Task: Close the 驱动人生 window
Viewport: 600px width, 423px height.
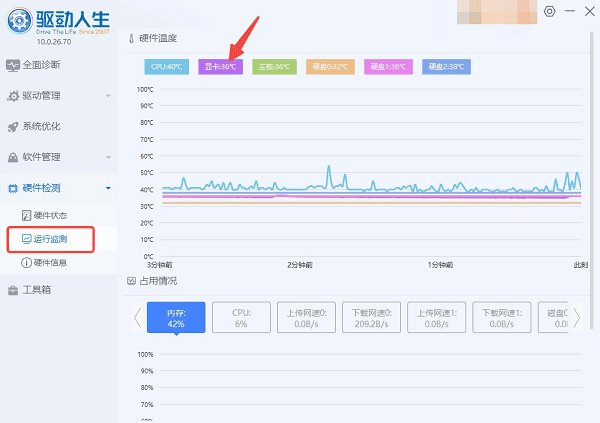Action: [x=590, y=11]
